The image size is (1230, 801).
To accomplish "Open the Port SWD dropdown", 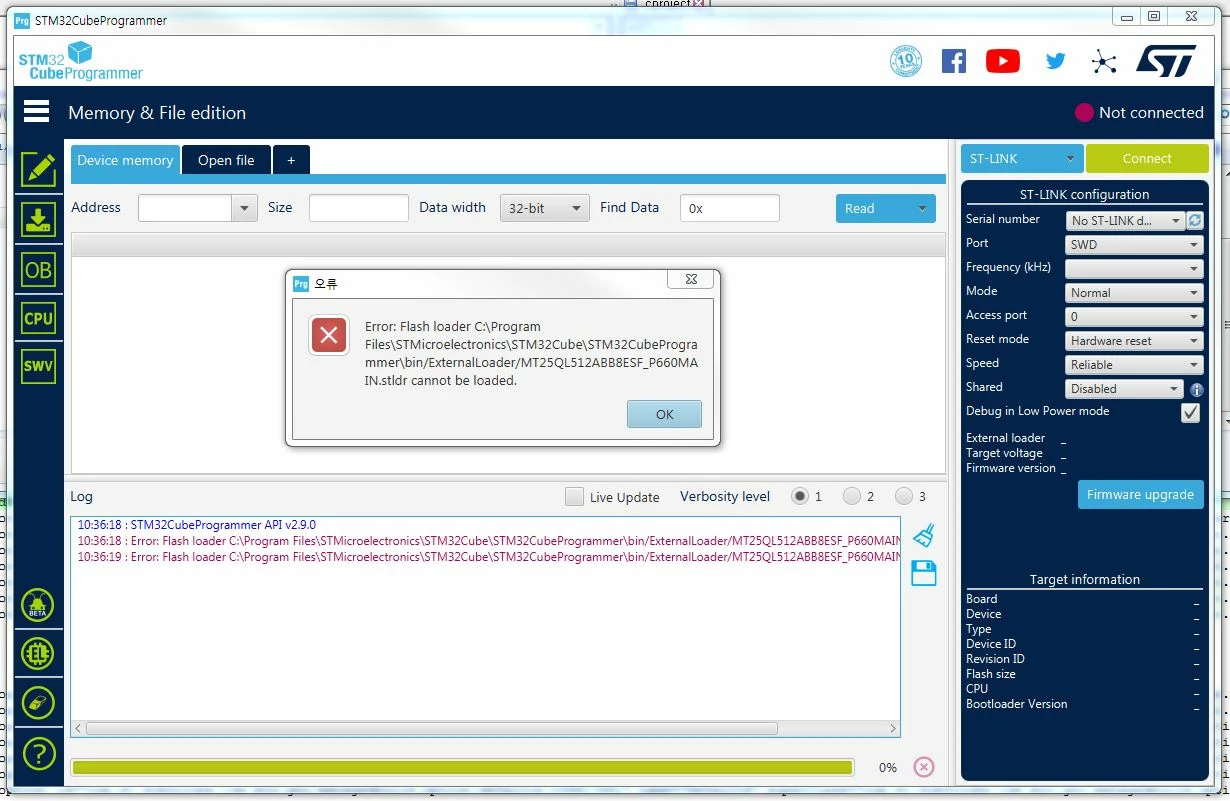I will pos(1134,244).
